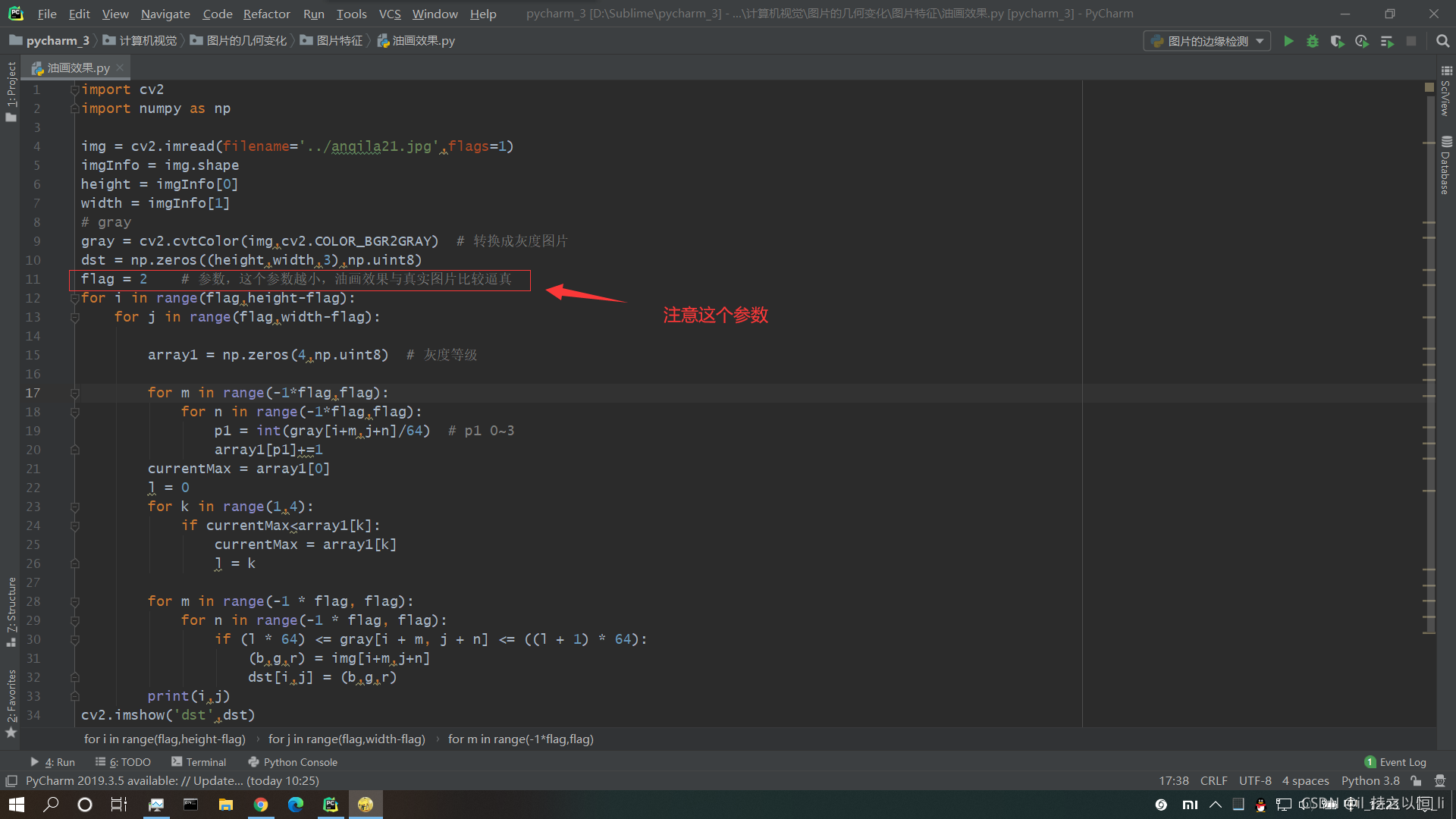
Task: Open the Event Log in status bar
Action: click(1395, 762)
